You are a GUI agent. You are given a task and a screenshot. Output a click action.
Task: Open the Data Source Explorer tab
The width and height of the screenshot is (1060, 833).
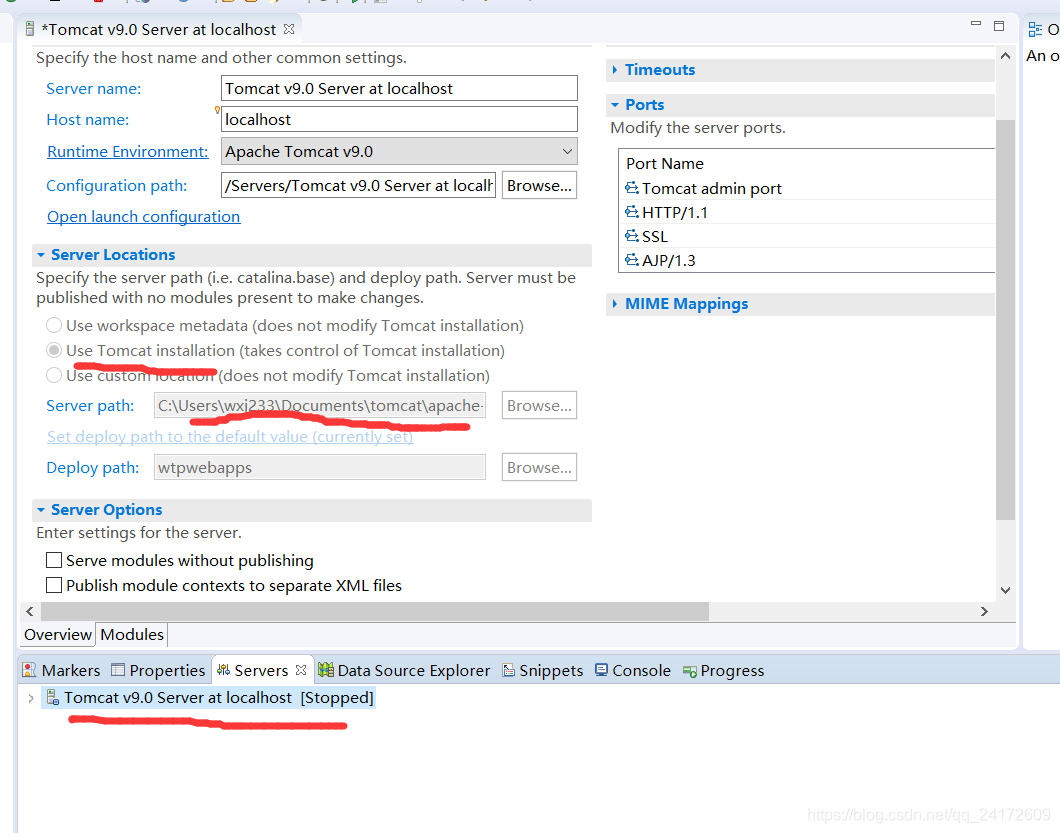point(404,670)
